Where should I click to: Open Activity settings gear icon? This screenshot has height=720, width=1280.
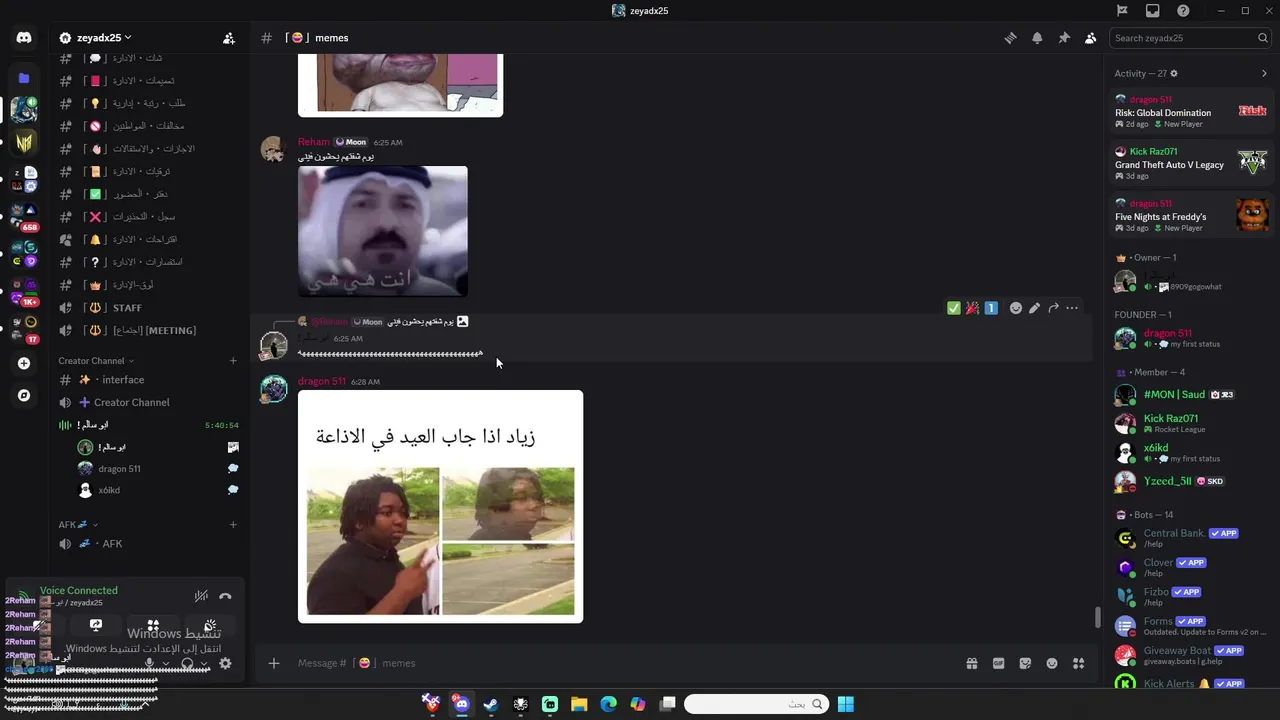[1174, 73]
